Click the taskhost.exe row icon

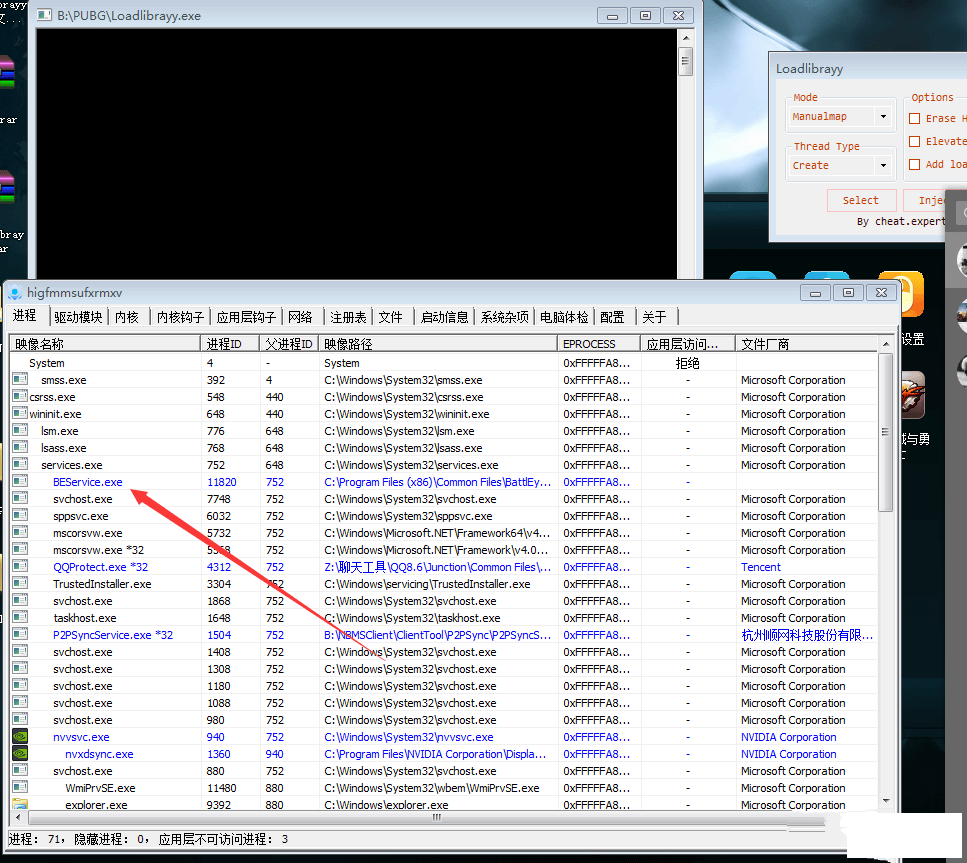click(20, 617)
